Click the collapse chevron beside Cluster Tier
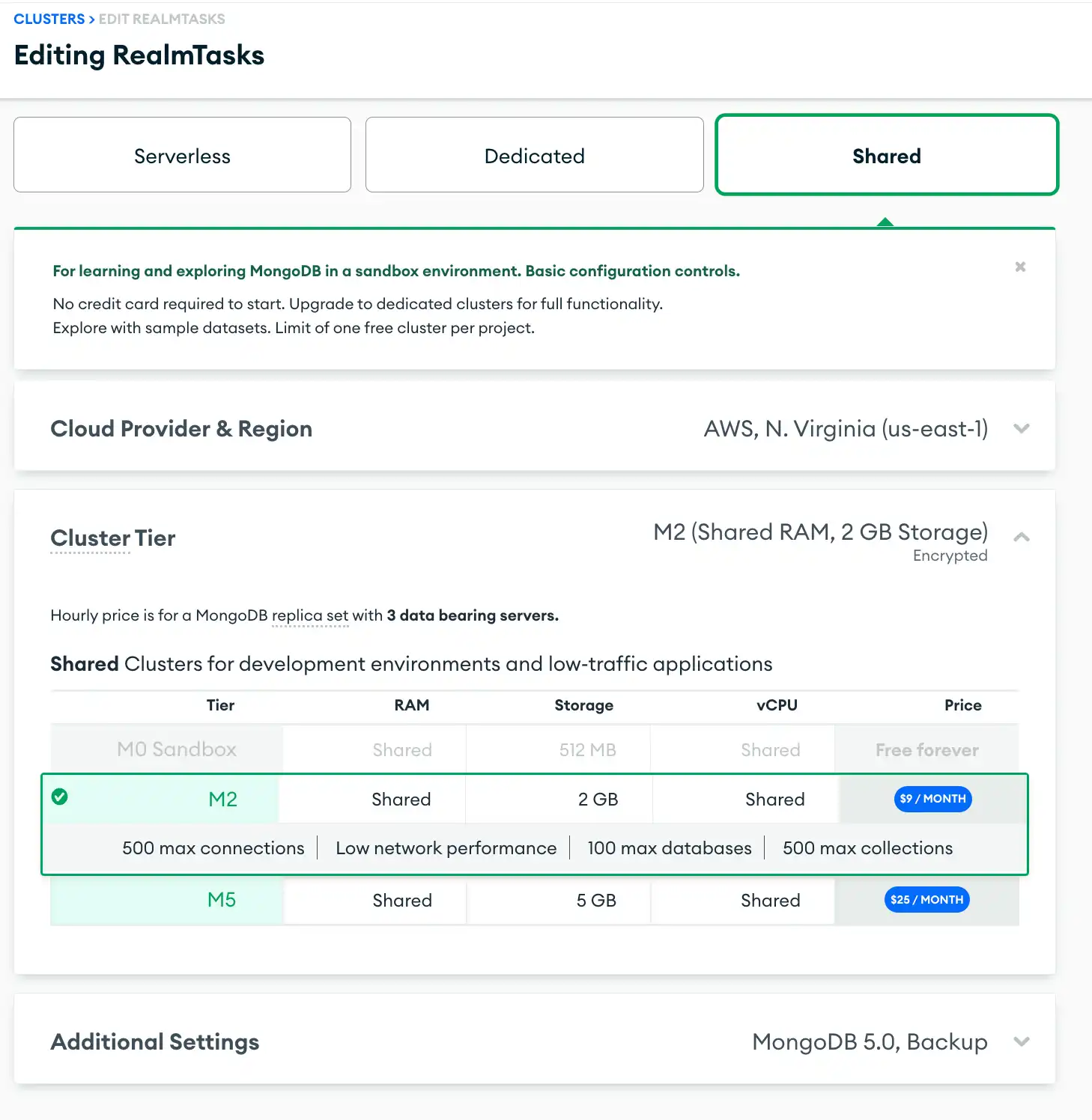Screen dimensions: 1092x1120 pos(1022,537)
